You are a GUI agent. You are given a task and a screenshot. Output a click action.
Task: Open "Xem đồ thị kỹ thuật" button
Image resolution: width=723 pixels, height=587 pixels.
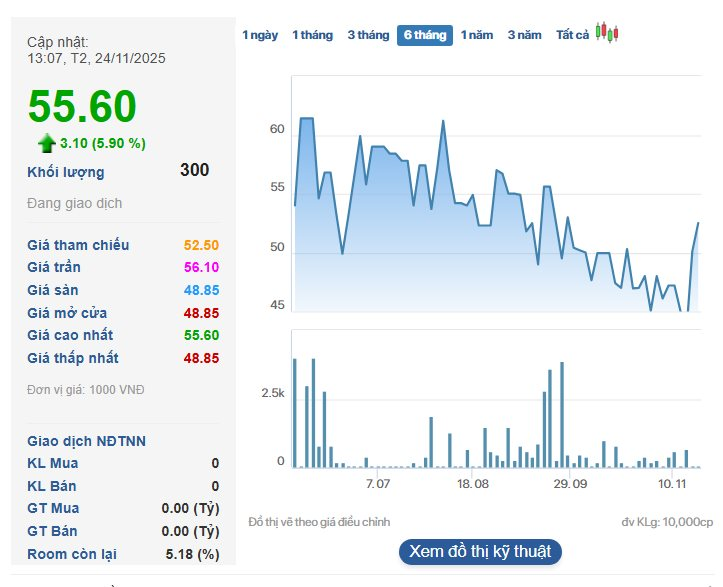click(480, 551)
